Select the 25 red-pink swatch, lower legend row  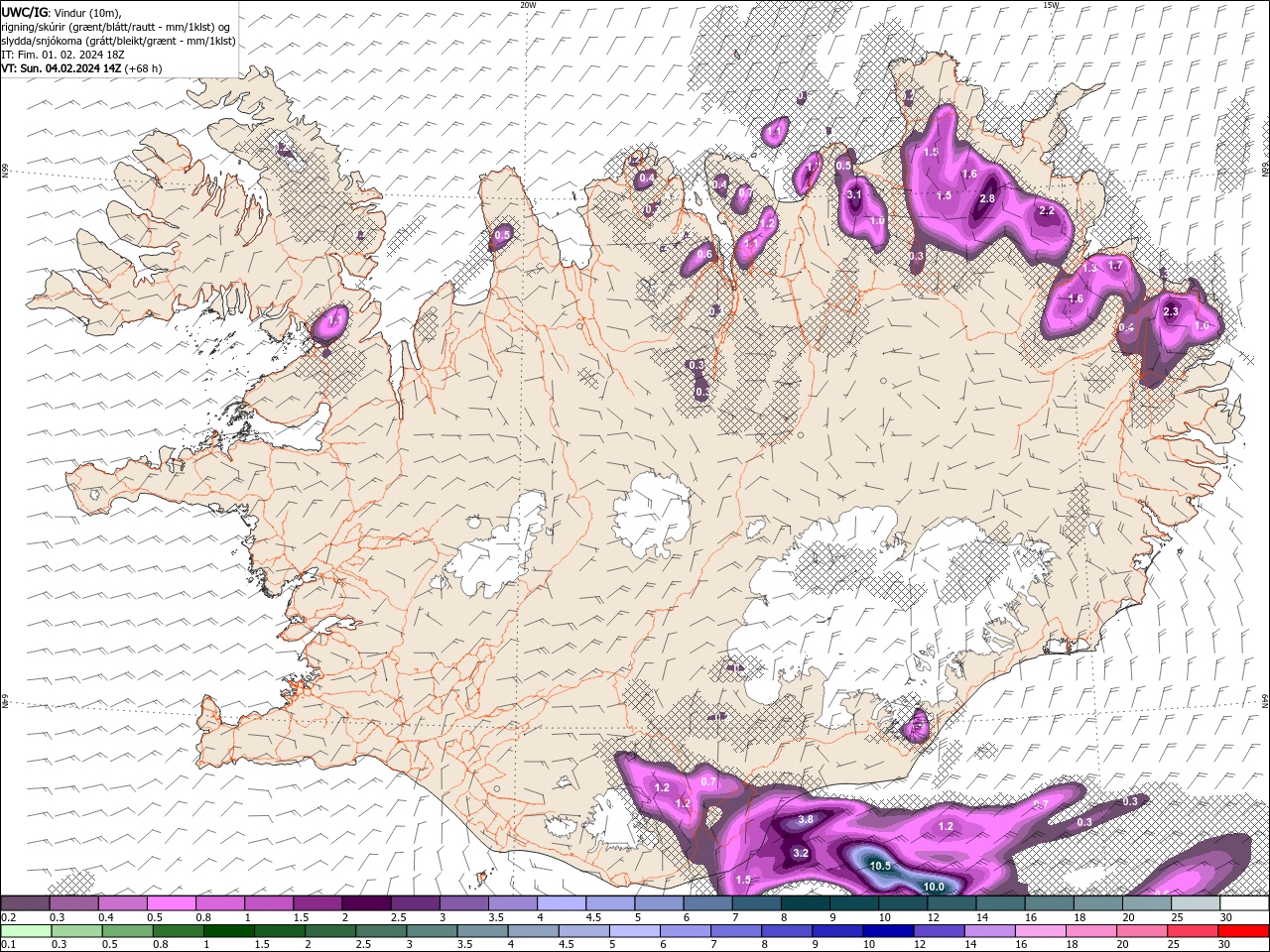click(1192, 931)
